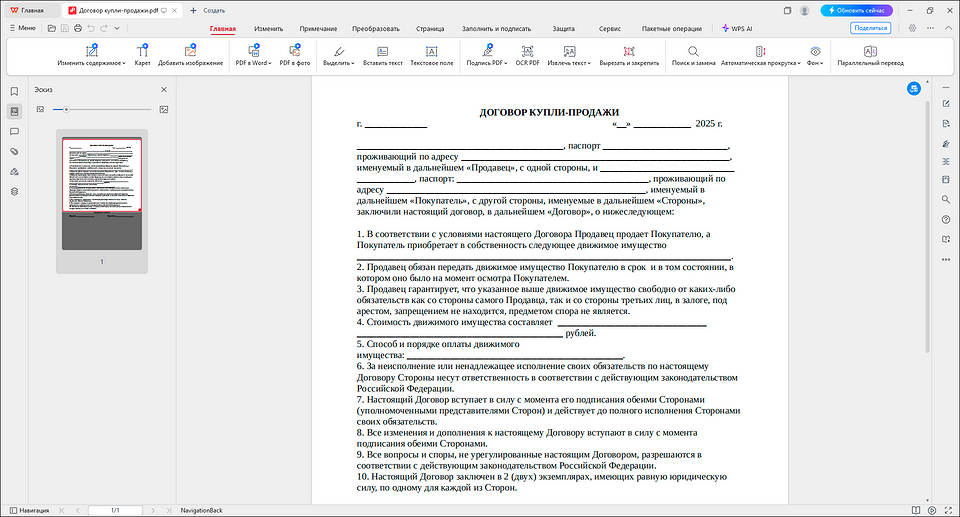Expand the Выделить dropdown arrow
Screen dimensions: 960x517
pyautogui.click(x=353, y=63)
